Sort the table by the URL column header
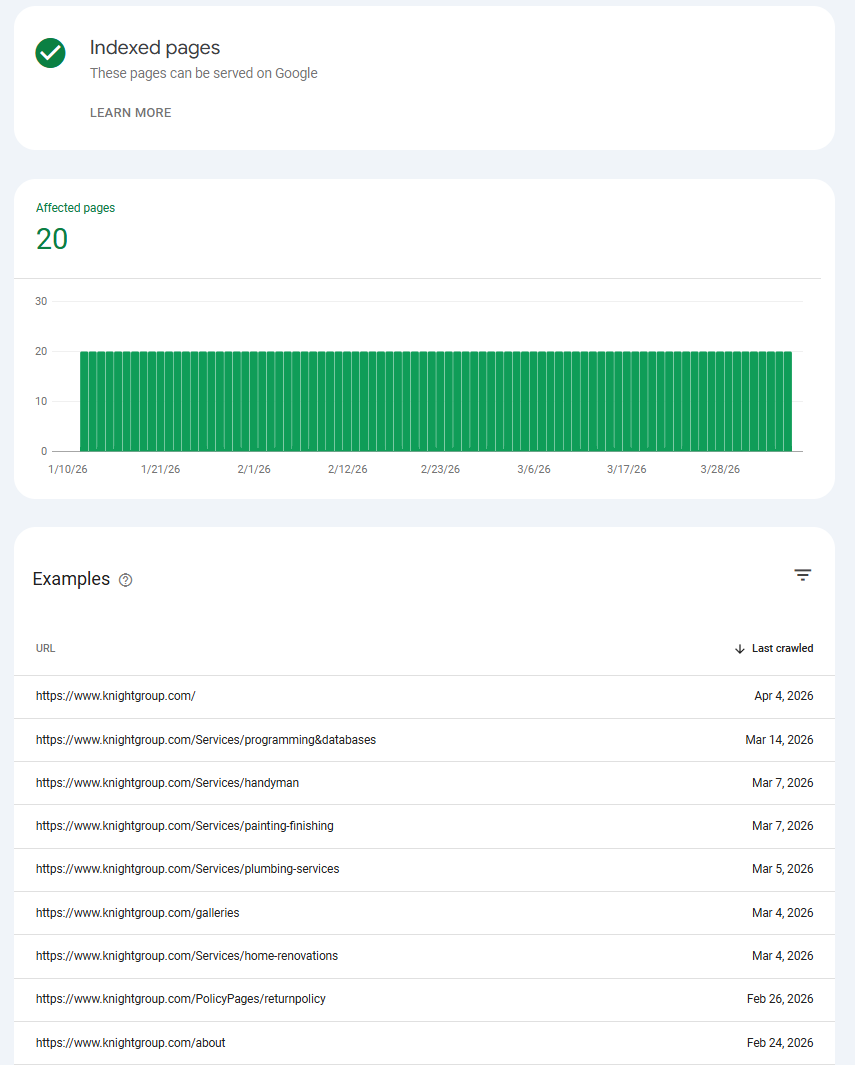This screenshot has width=855, height=1065. (45, 648)
